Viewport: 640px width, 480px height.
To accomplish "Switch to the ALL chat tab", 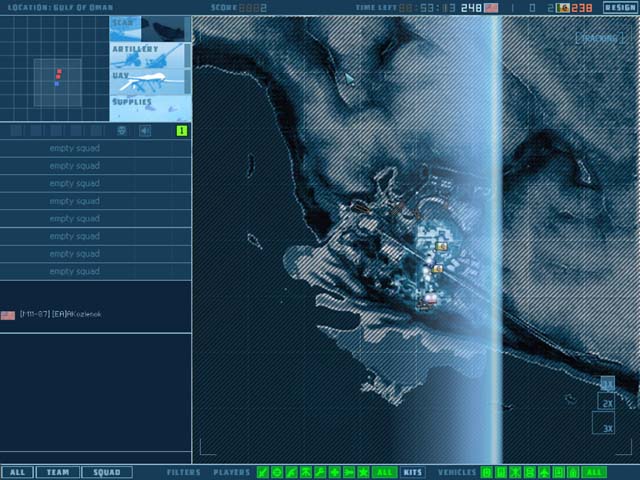I will (x=16, y=472).
